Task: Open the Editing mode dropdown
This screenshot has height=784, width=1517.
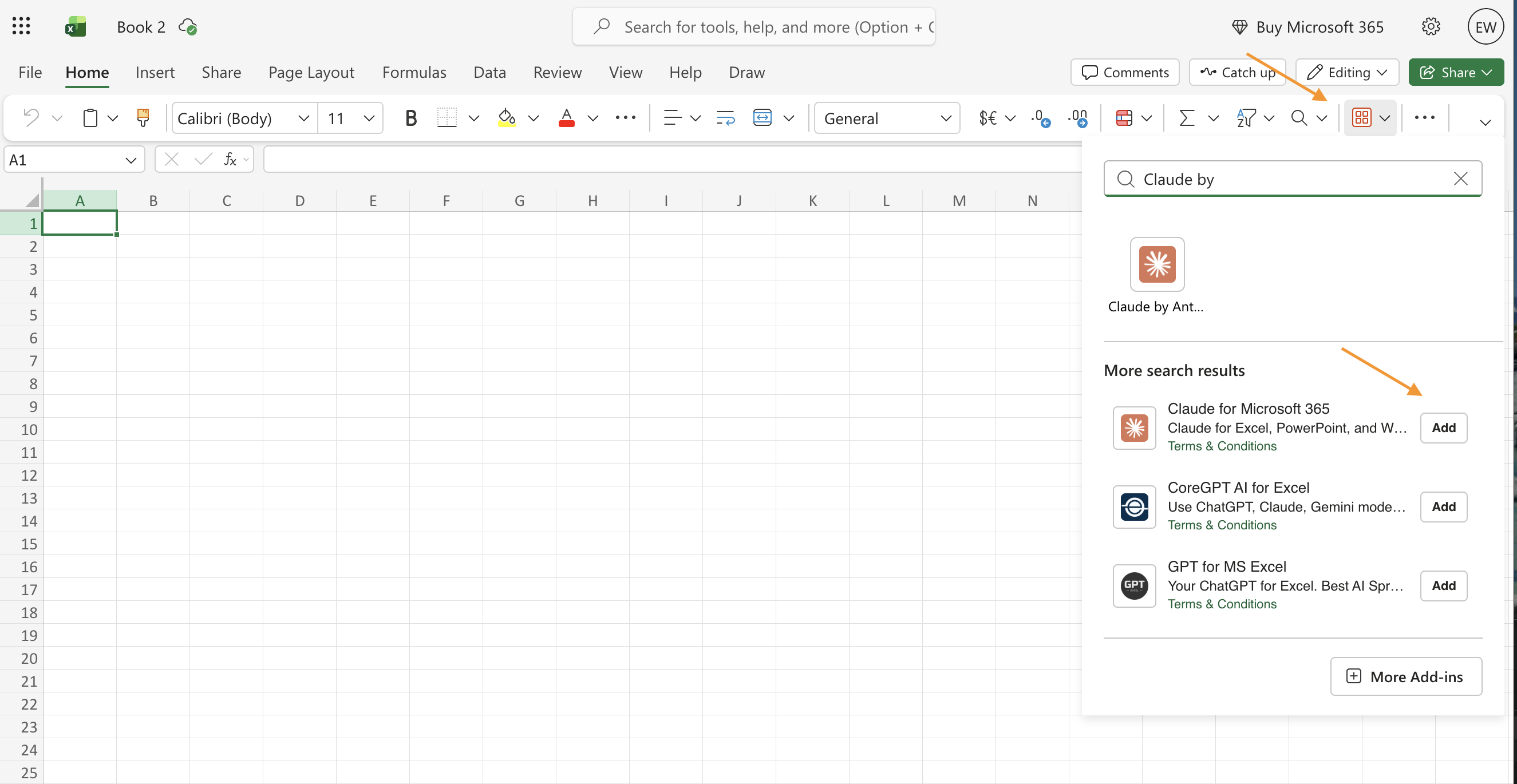Action: click(1347, 72)
